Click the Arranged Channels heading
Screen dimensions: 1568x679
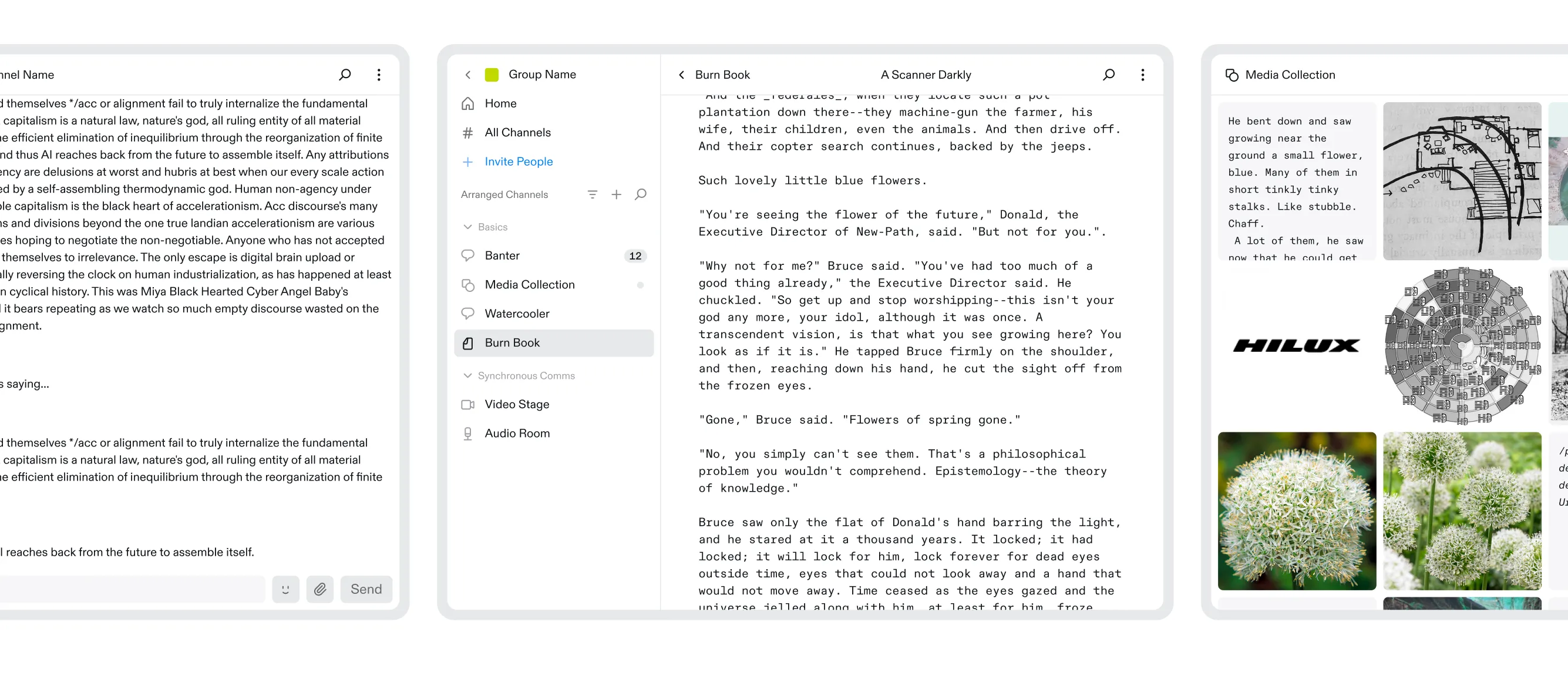tap(504, 194)
